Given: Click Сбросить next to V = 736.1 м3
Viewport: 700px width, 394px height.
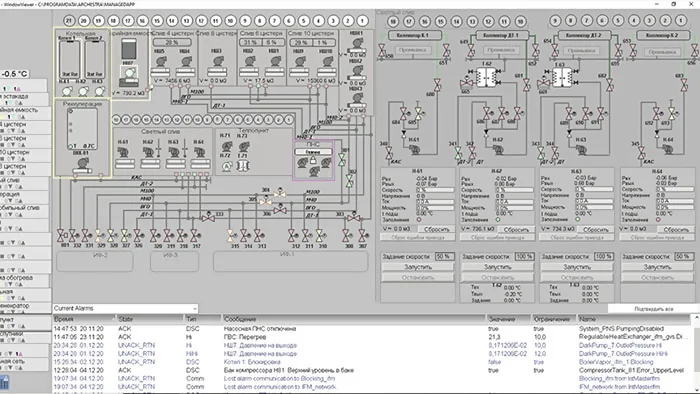Looking at the screenshot, I should point(516,229).
